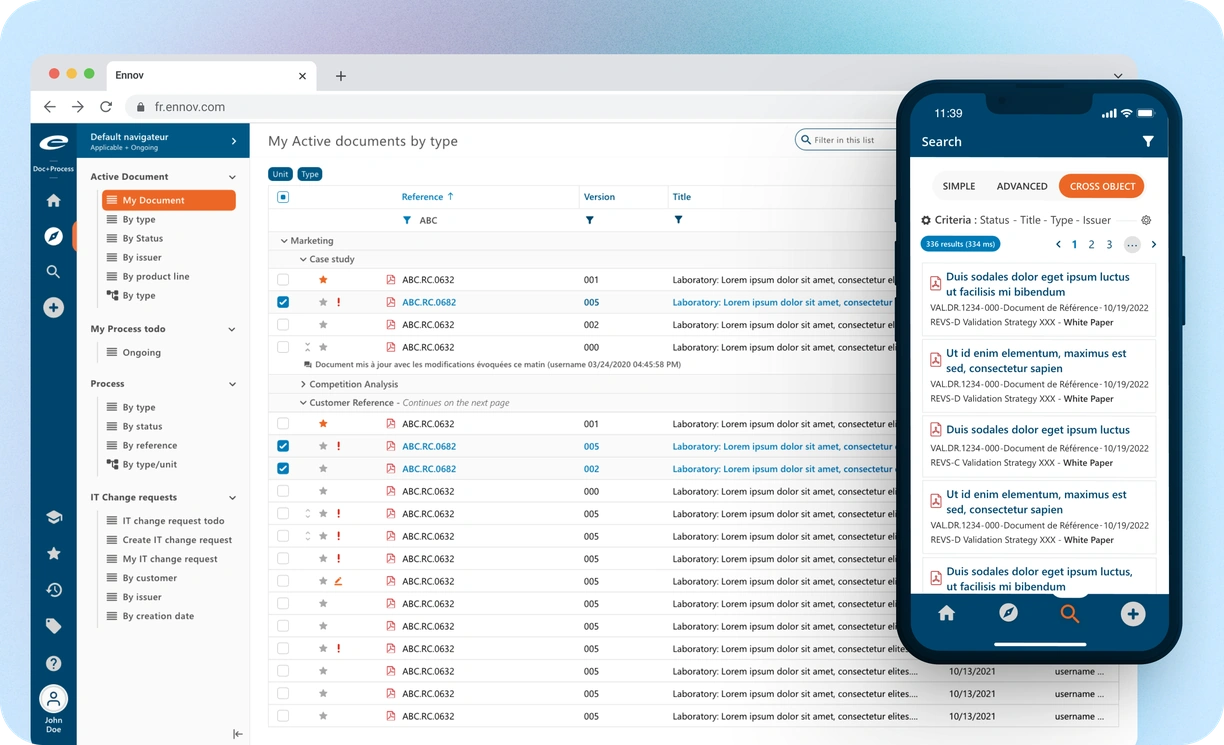The width and height of the screenshot is (1224, 745).
Task: Tap the plus icon in phone bottom bar
Action: [1132, 614]
